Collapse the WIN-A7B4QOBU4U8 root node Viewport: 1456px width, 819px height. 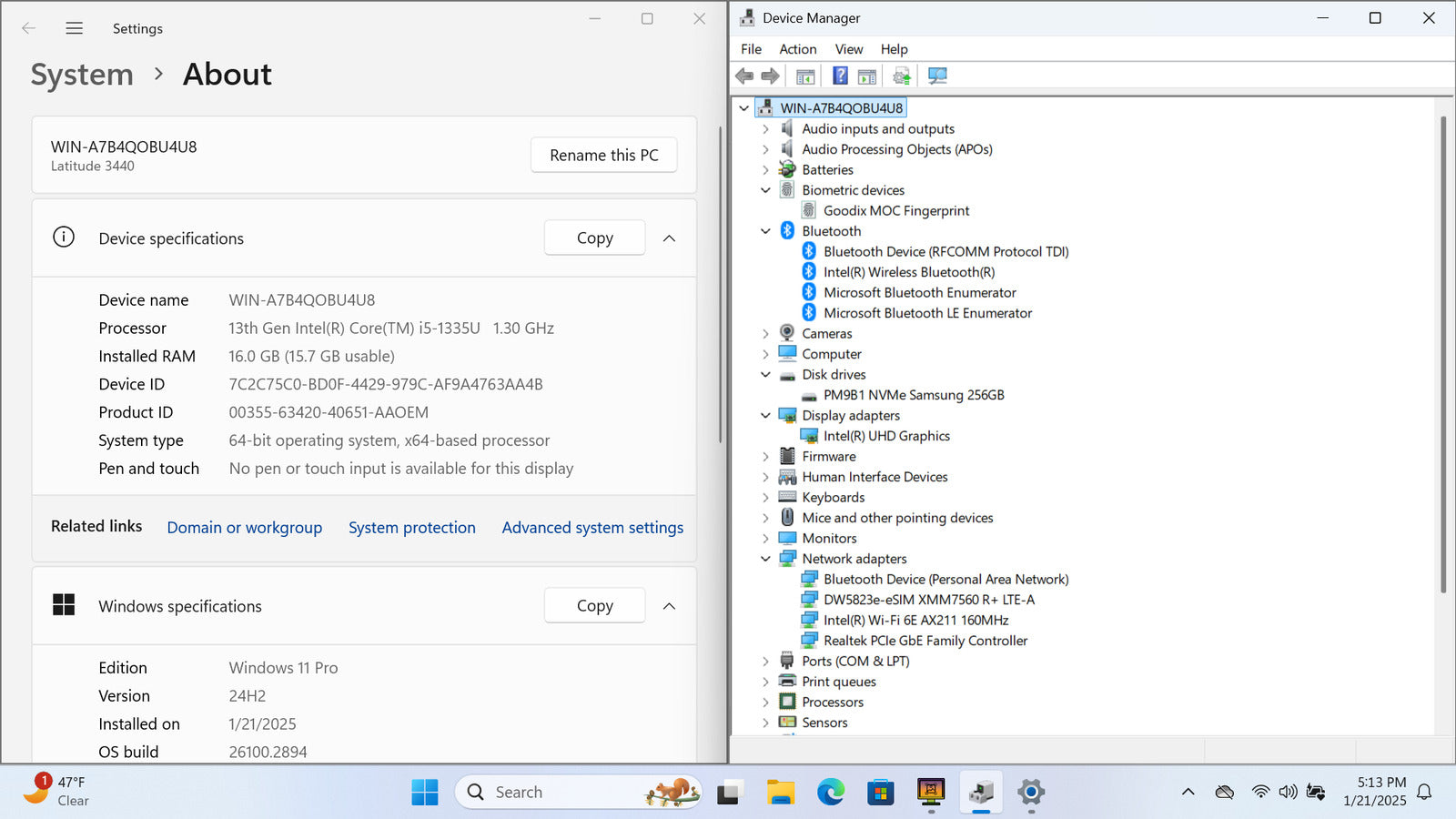pos(743,108)
